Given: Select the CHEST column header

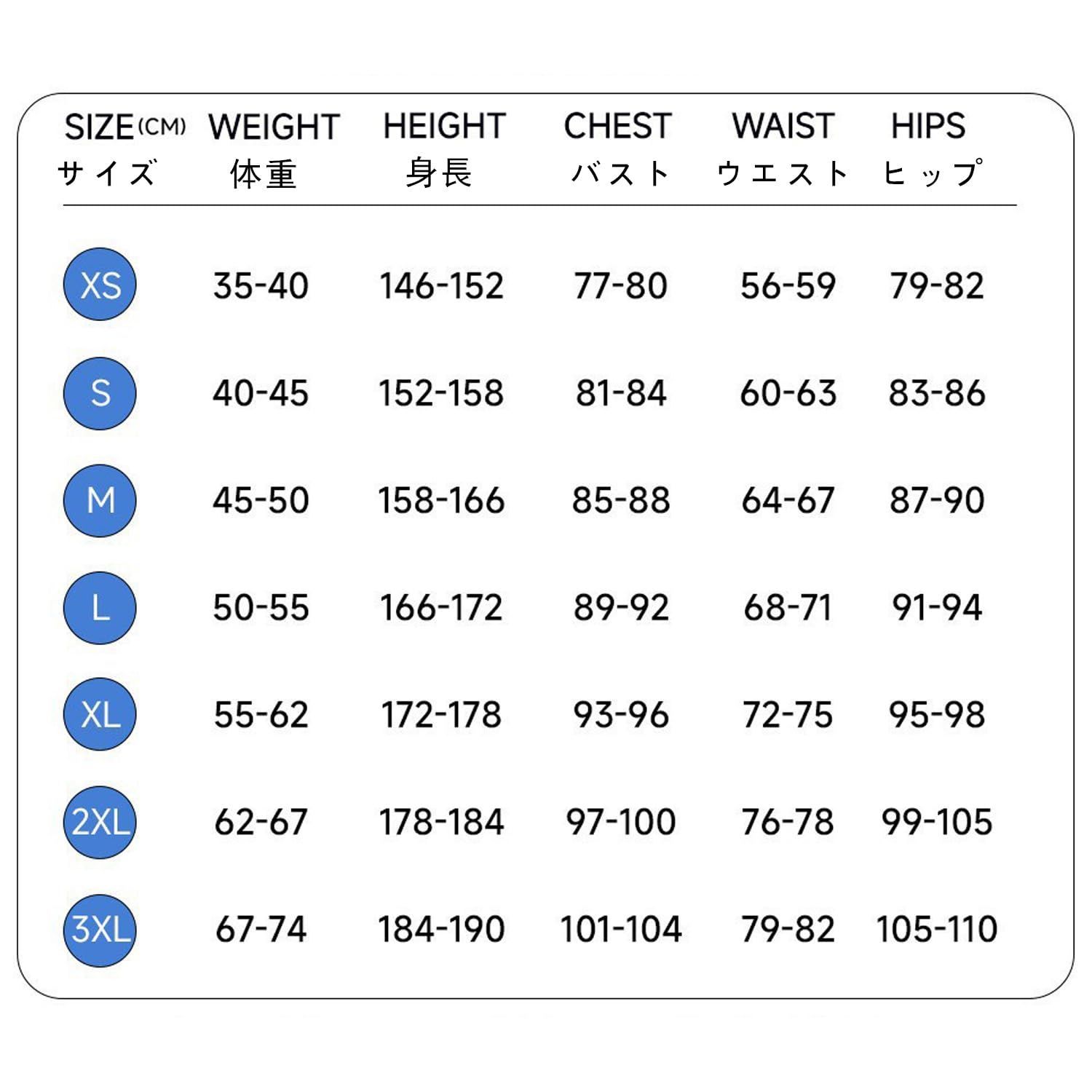Looking at the screenshot, I should [617, 127].
